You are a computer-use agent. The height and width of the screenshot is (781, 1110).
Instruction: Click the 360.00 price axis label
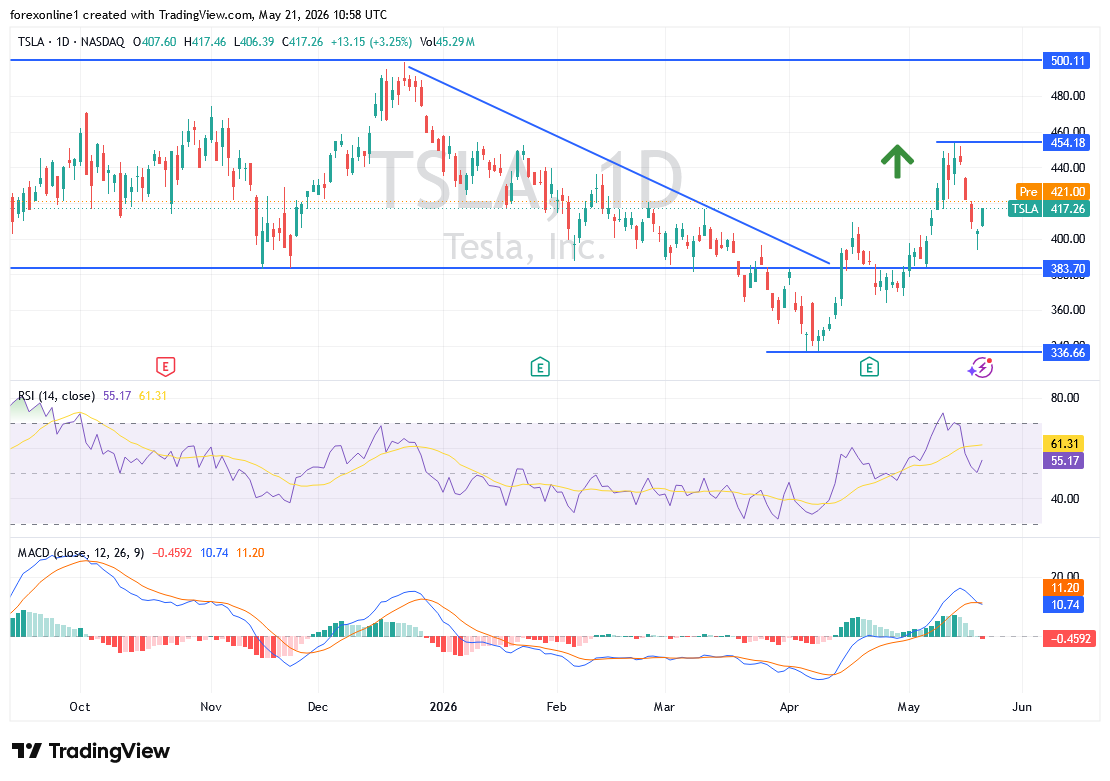[1068, 309]
